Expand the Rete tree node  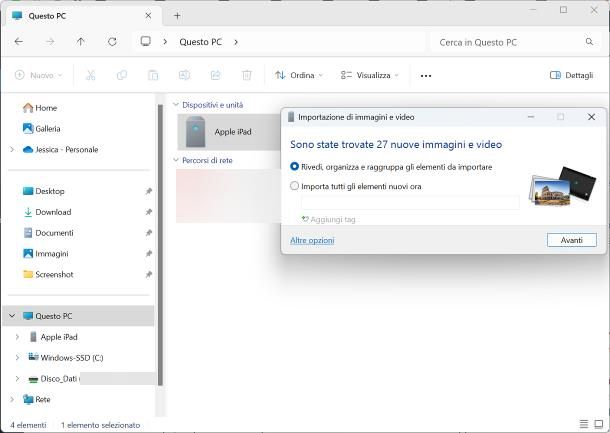click(12, 399)
